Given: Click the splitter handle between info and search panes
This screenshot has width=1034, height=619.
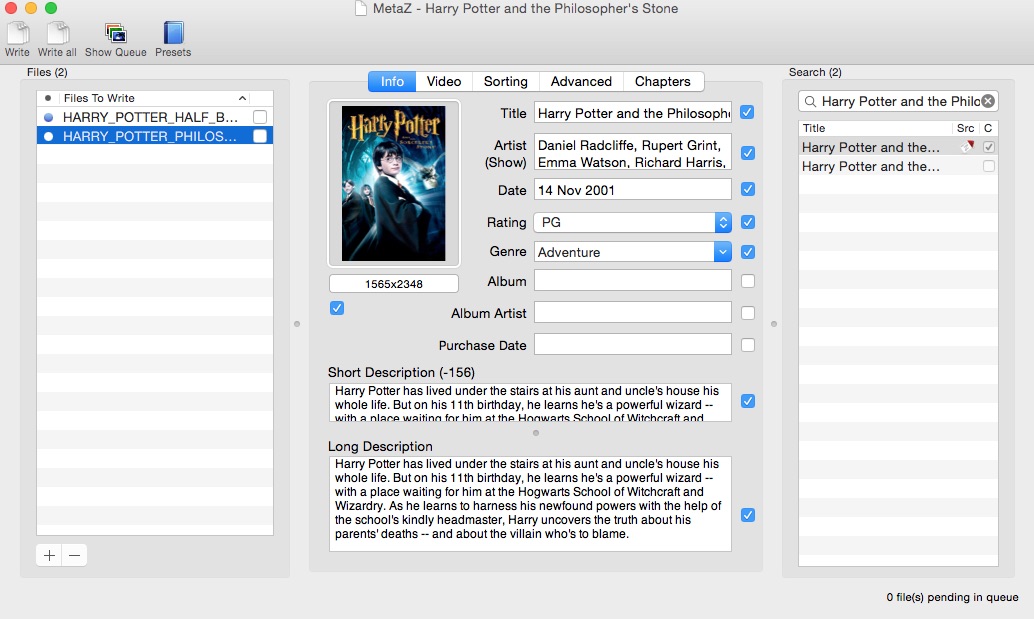Looking at the screenshot, I should 774,324.
